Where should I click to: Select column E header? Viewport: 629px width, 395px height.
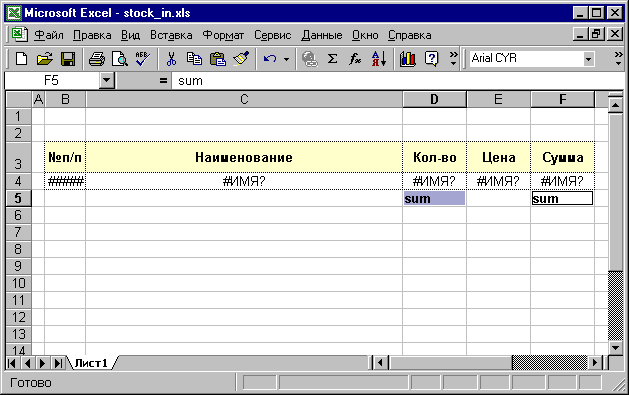[x=498, y=99]
